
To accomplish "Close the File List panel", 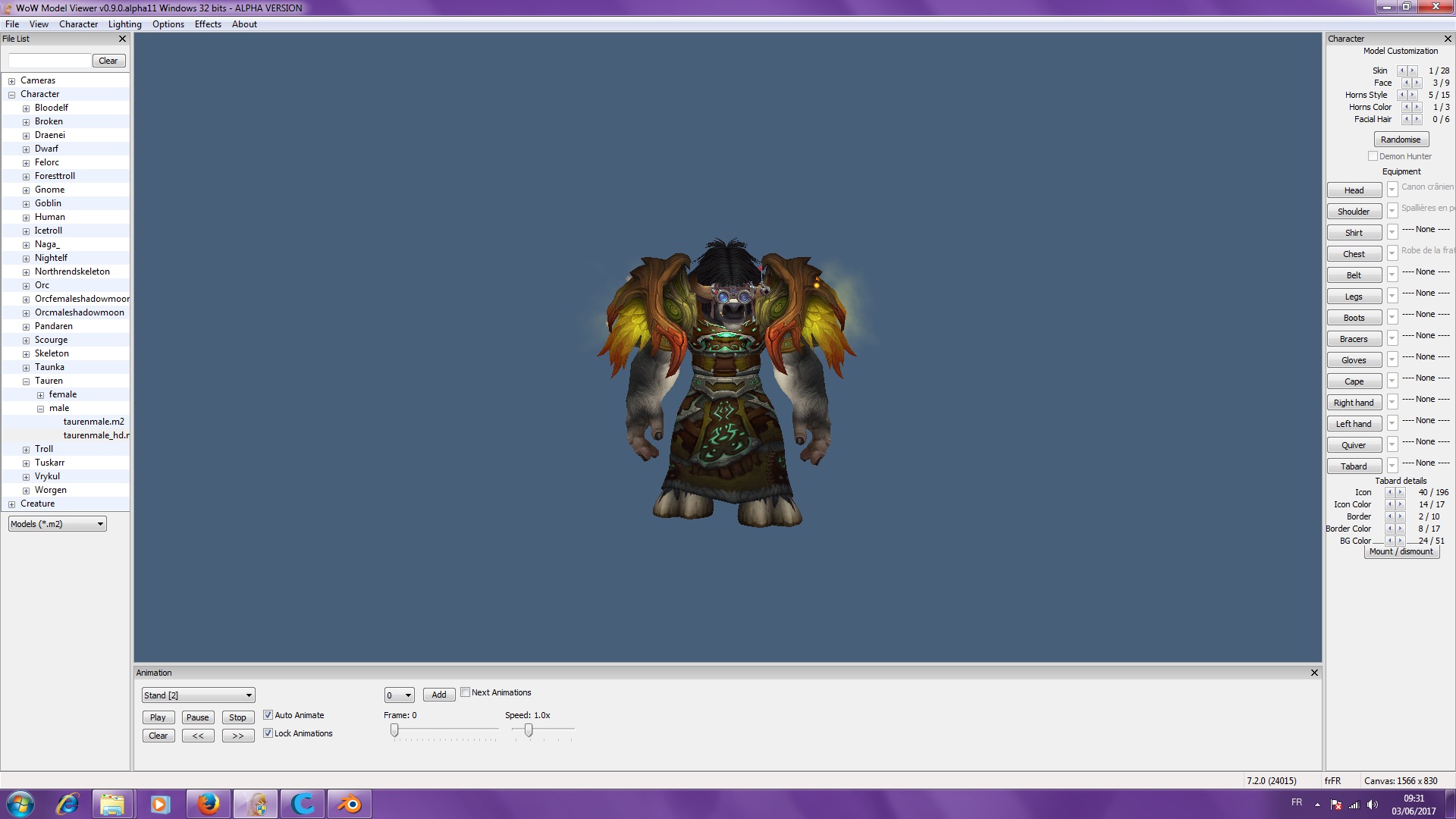I will (122, 39).
